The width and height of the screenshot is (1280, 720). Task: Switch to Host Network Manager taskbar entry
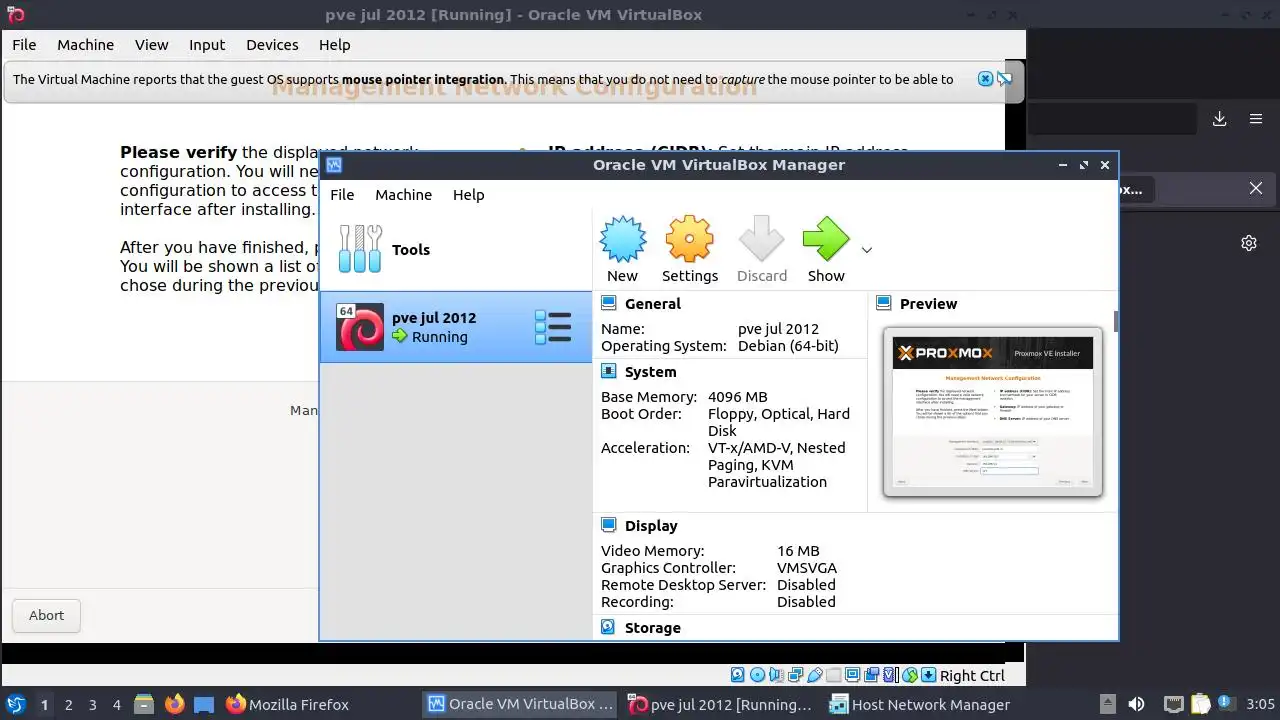tap(921, 704)
